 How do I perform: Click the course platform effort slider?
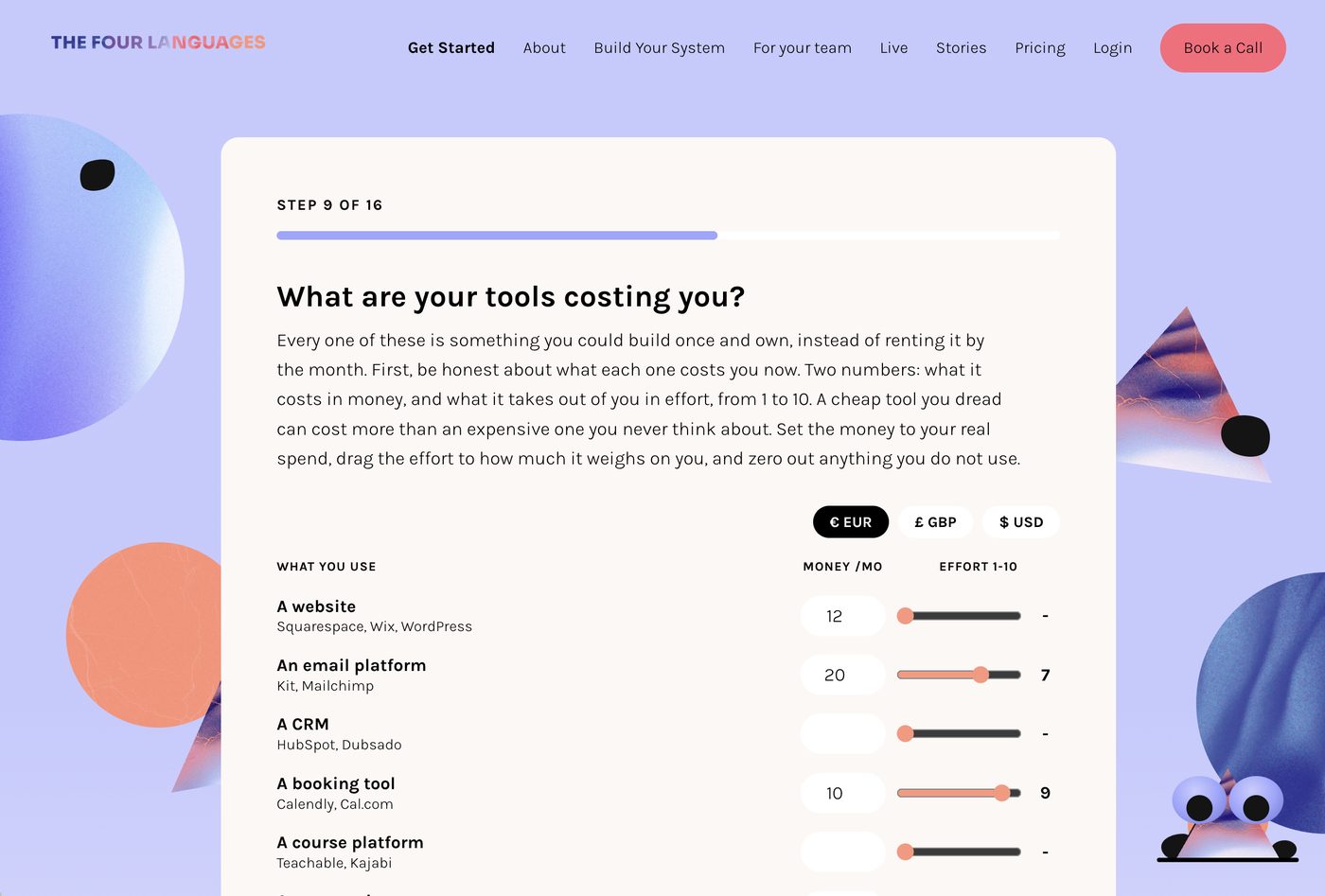(x=960, y=852)
